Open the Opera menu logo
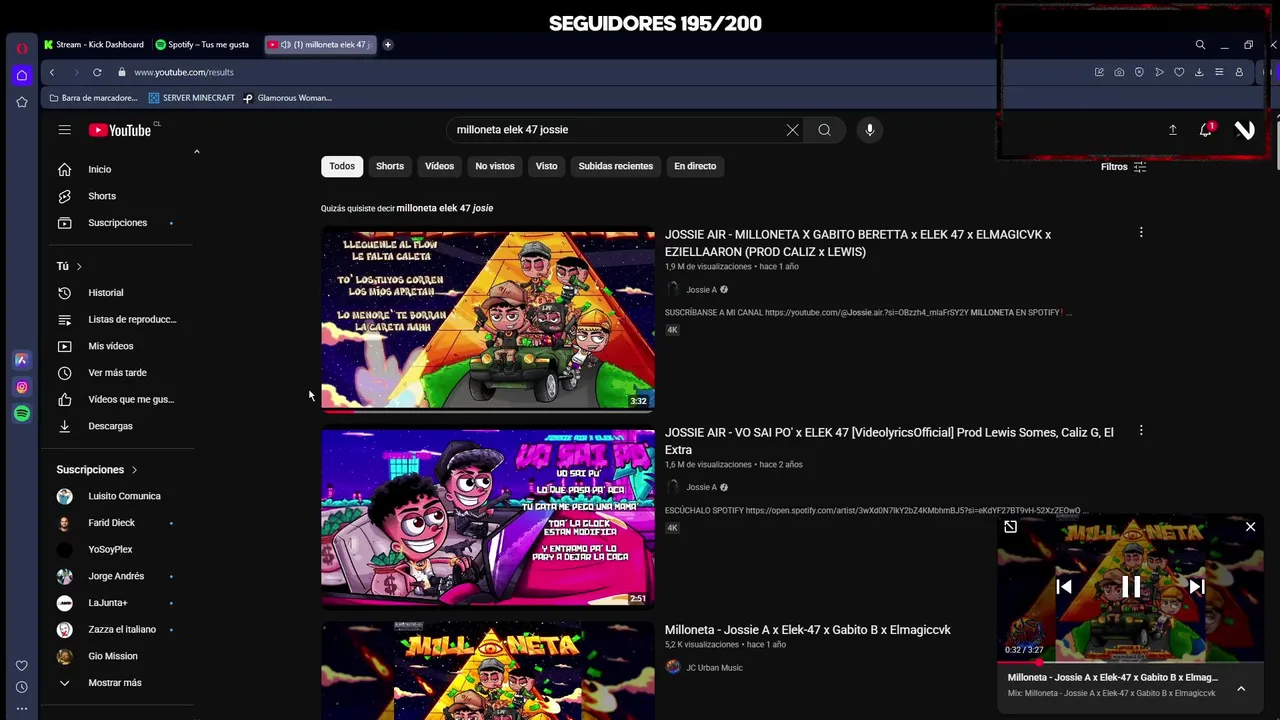Screen dimensions: 1280x720 (22, 48)
